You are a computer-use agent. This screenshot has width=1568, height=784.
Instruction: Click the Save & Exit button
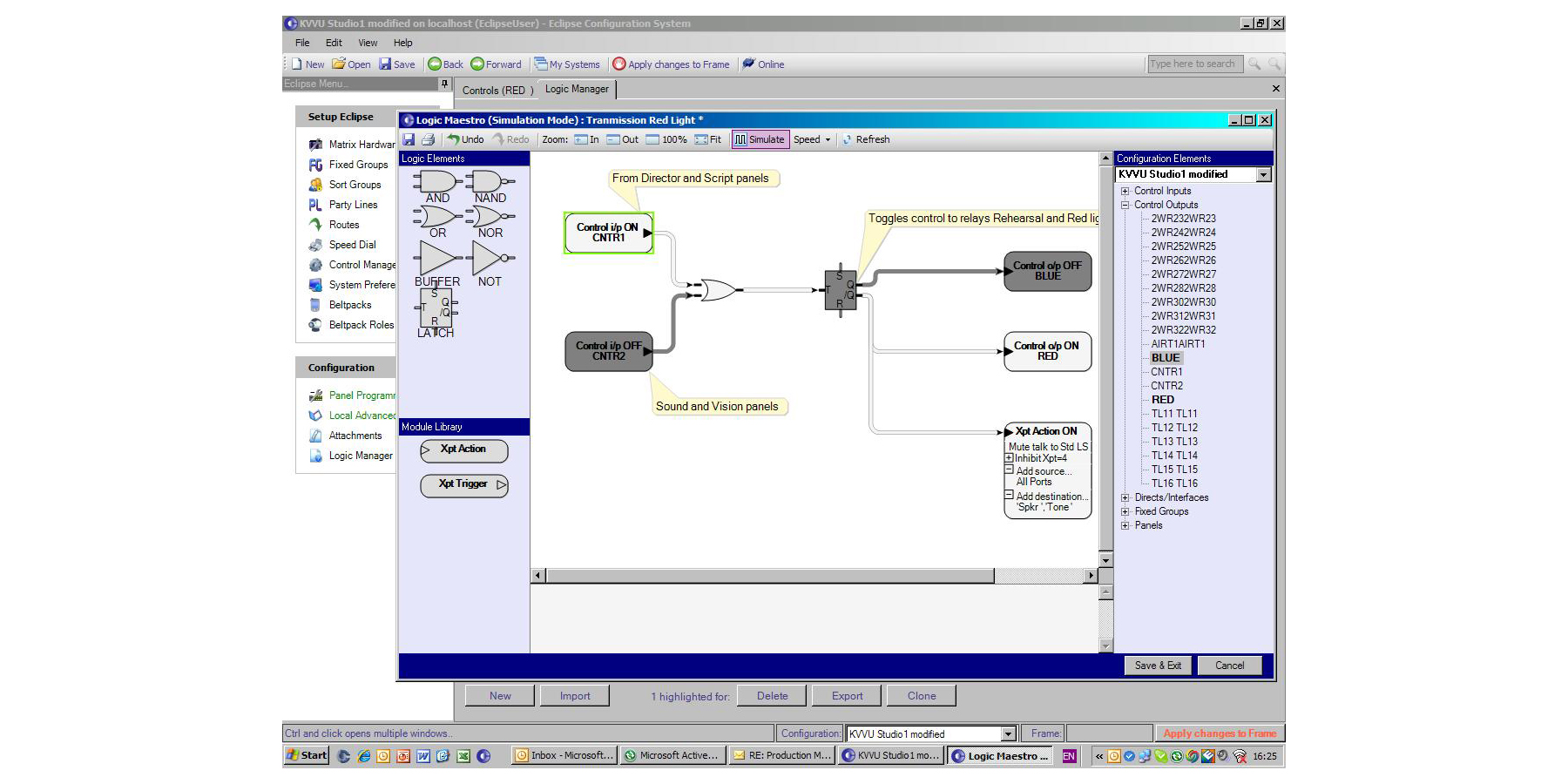click(1158, 666)
